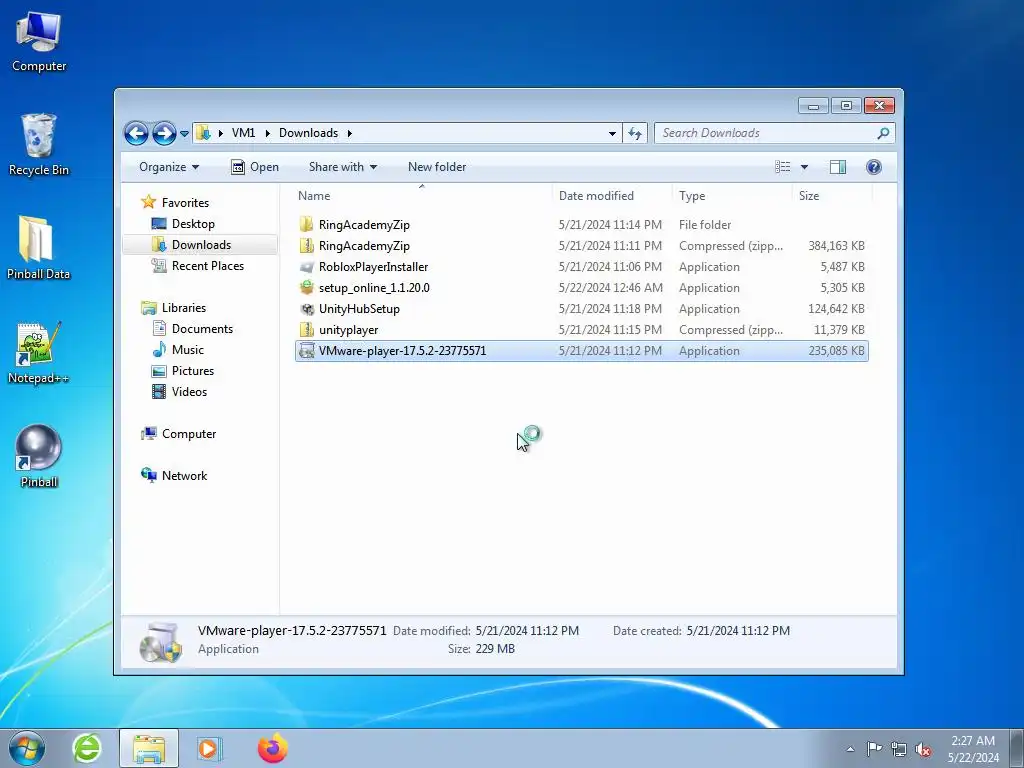Select the VMware-player-17.5.2-23775571 file icon
The image size is (1024, 768).
(x=306, y=351)
